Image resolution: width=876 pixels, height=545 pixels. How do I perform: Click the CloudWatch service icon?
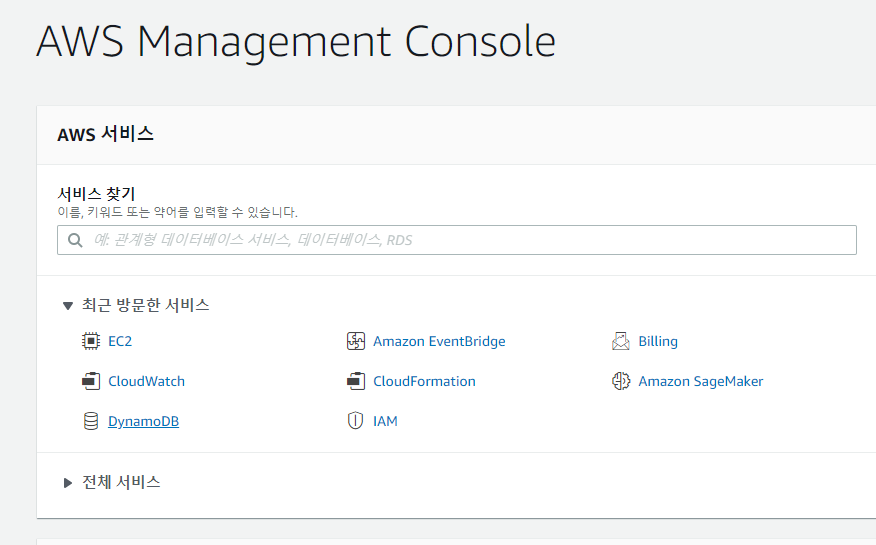pyautogui.click(x=91, y=381)
